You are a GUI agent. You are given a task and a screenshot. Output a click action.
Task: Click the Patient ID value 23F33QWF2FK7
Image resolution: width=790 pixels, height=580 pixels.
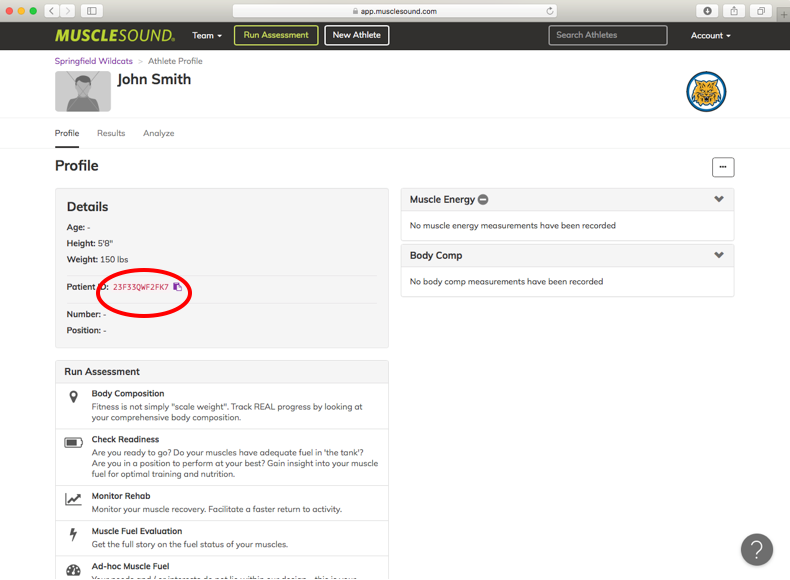coord(141,287)
